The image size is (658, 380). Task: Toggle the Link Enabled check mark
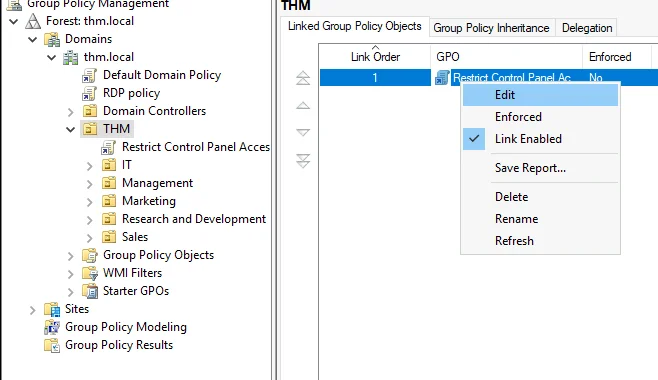[x=474, y=139]
